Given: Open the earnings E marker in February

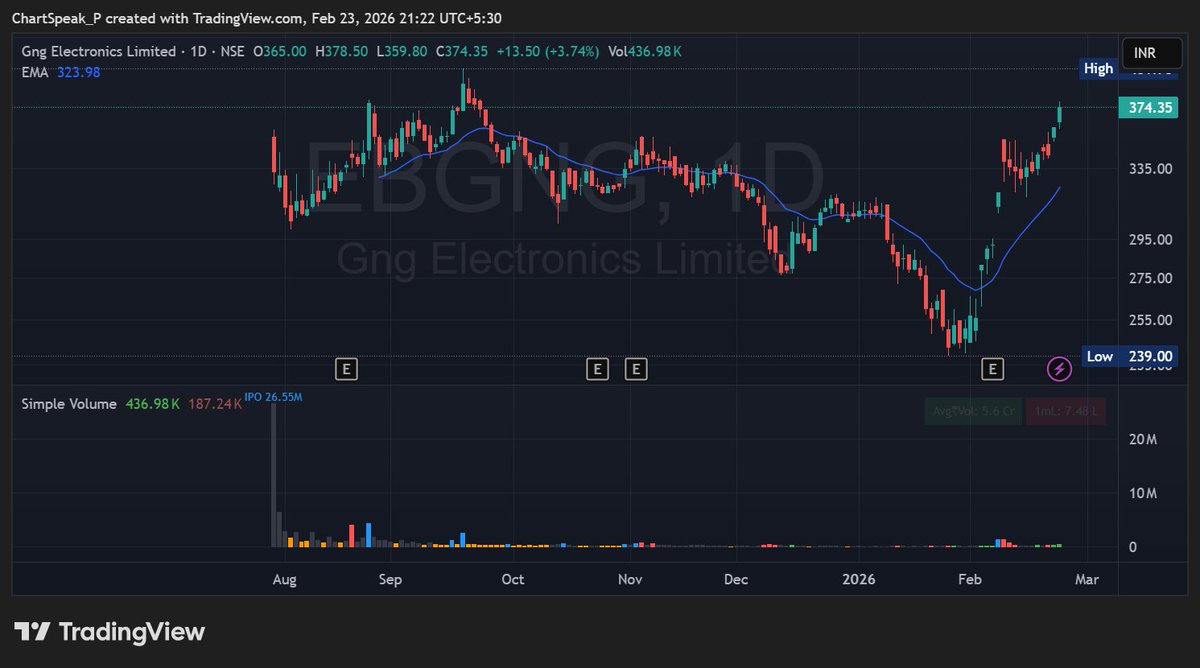Looking at the screenshot, I should 993,370.
